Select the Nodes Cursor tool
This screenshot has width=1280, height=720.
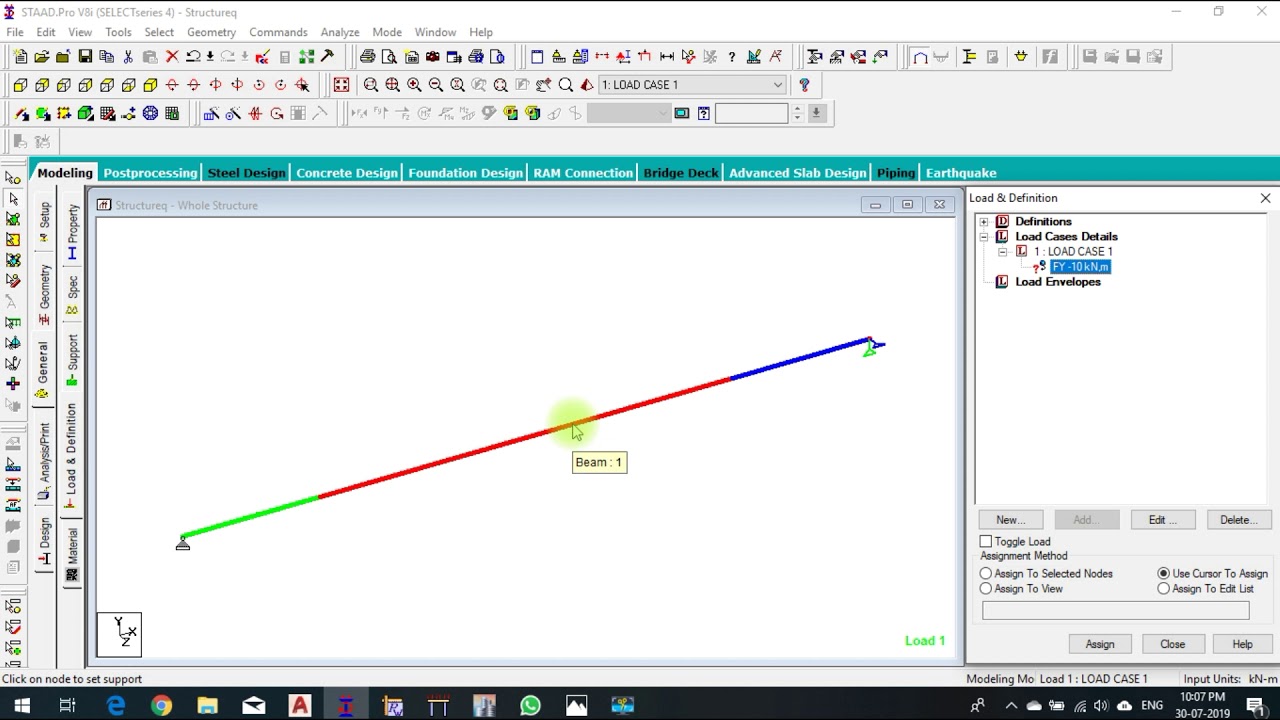tap(13, 178)
